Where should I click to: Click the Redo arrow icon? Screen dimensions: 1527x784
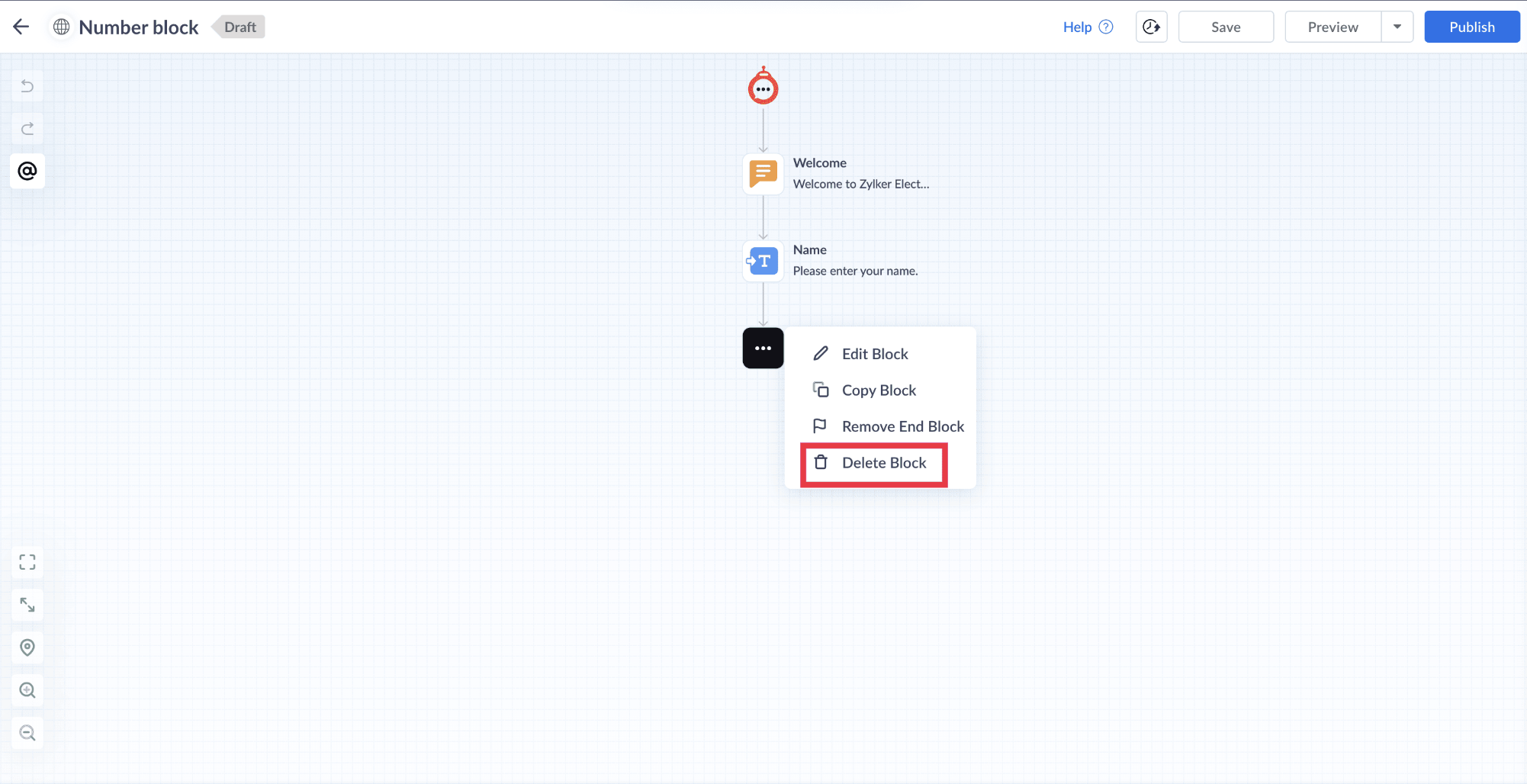pos(27,128)
